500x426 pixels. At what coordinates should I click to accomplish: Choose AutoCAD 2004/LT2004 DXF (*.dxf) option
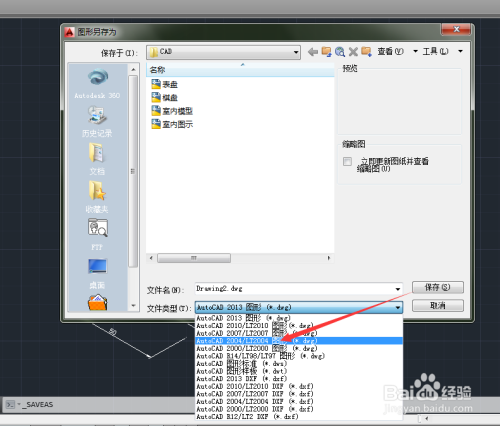pyautogui.click(x=299, y=401)
